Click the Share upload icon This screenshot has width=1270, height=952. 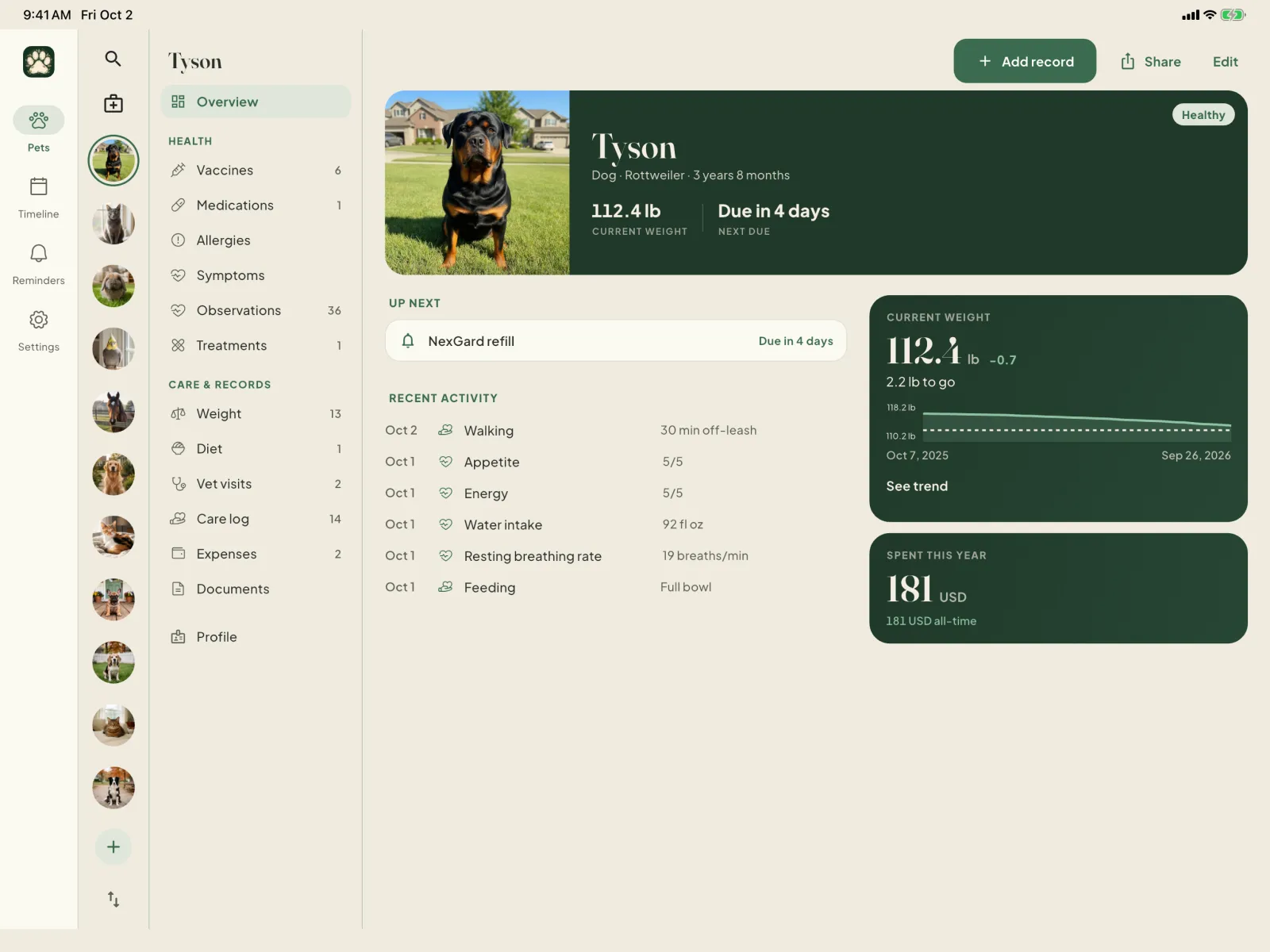pyautogui.click(x=1128, y=61)
